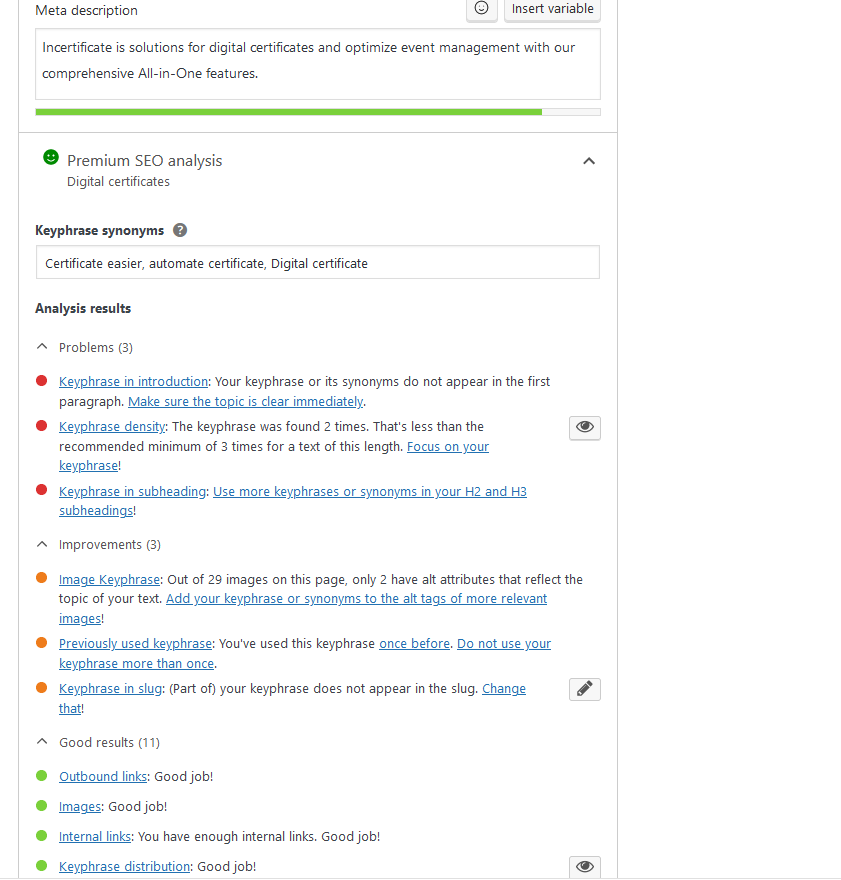Click the Keyphrase synonyms help question-mark icon
This screenshot has width=841, height=880.
(180, 230)
